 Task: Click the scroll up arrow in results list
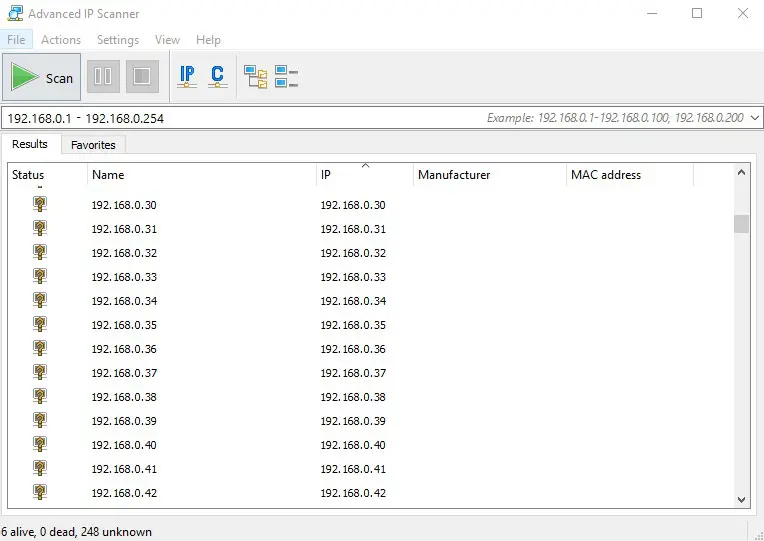[x=742, y=172]
